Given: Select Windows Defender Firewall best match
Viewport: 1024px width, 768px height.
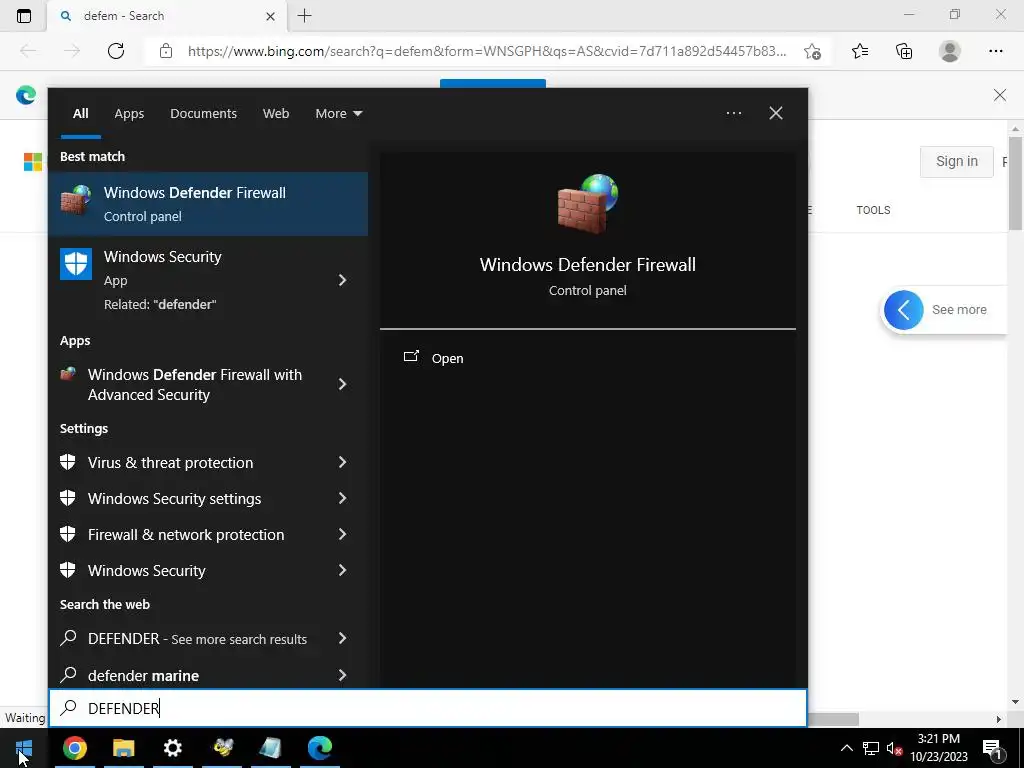Looking at the screenshot, I should (208, 204).
